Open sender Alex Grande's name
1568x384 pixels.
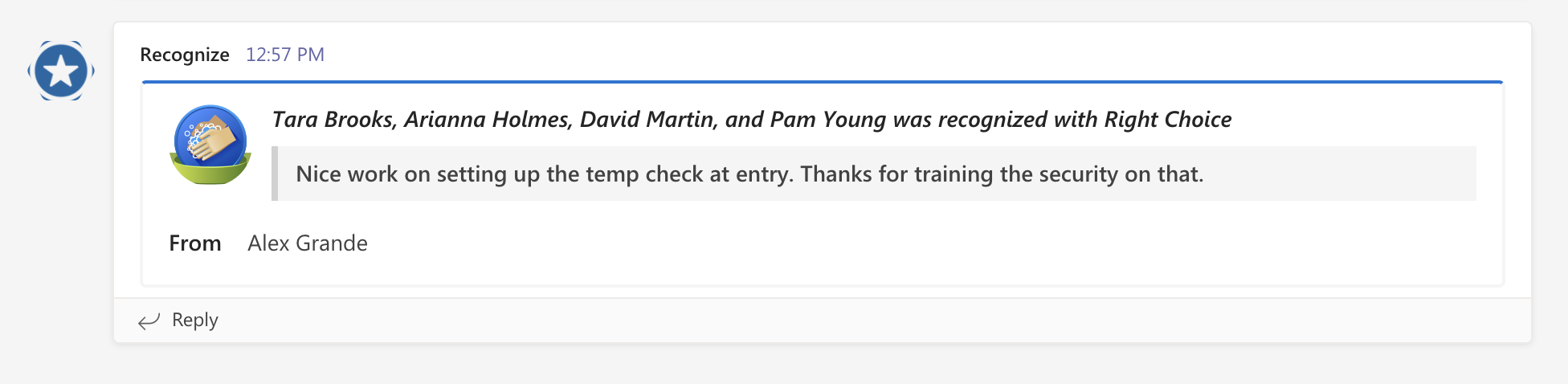(x=308, y=243)
